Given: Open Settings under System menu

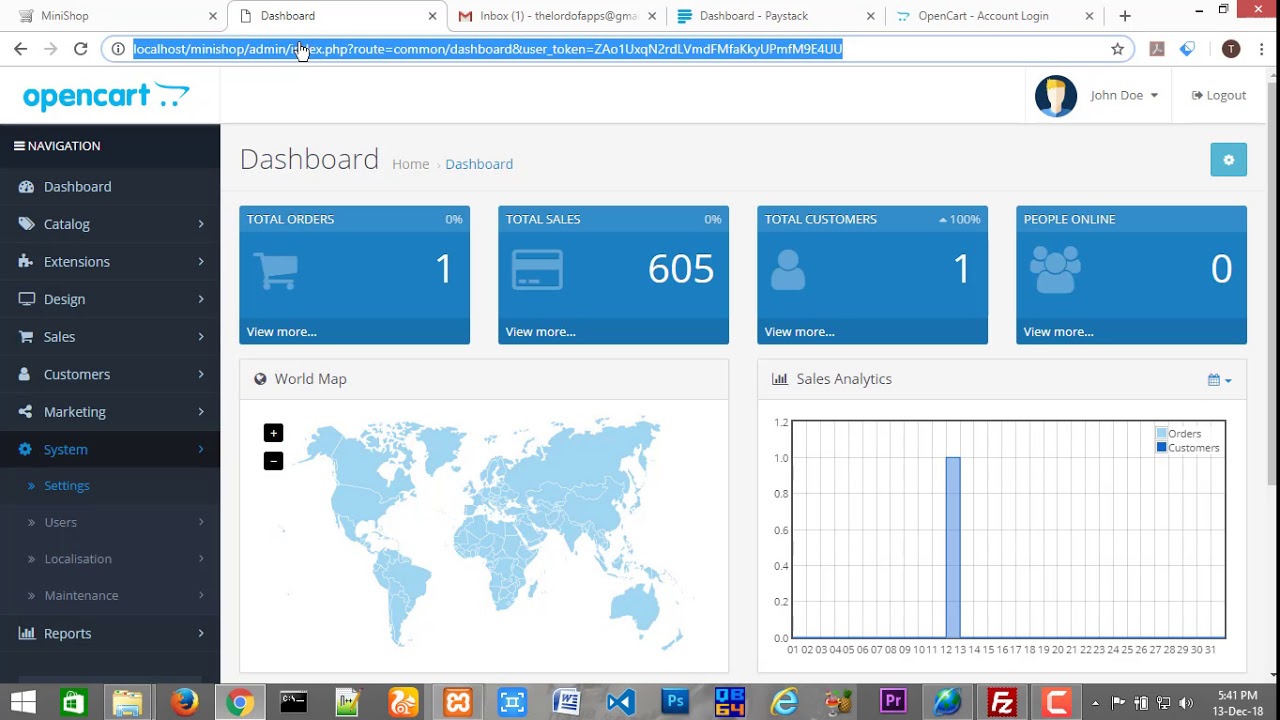Looking at the screenshot, I should (x=67, y=486).
